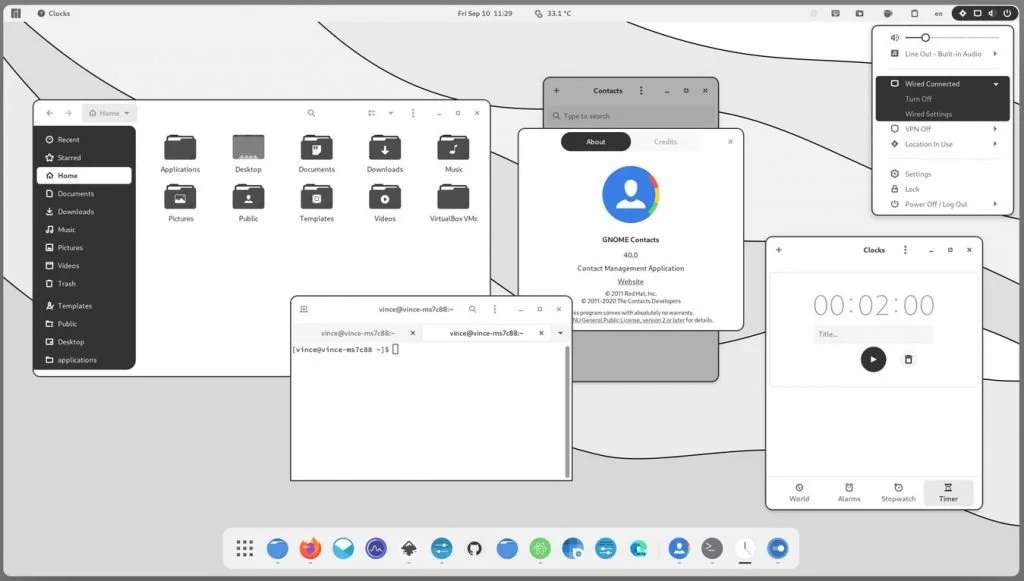
Task: Click the grid view icon in Files toolbar
Action: point(372,113)
